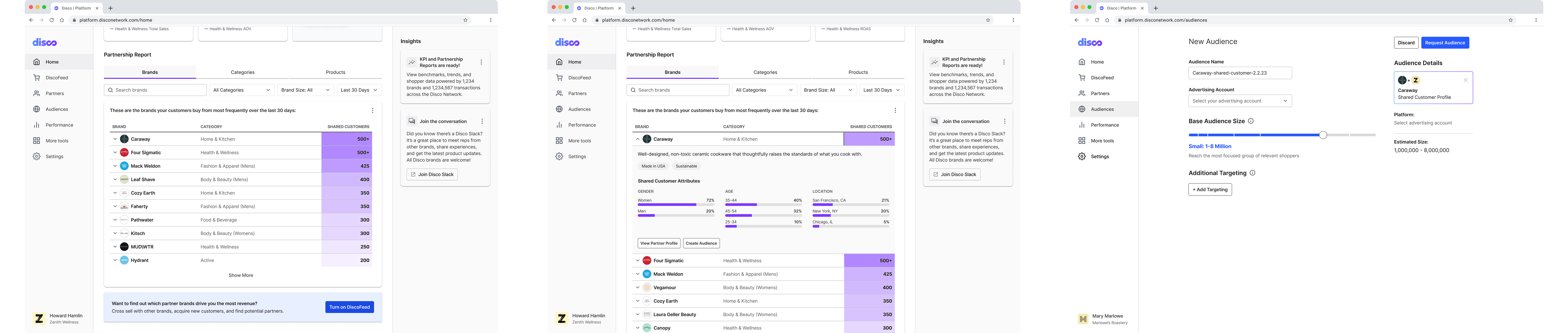Open Last 30 Days dropdown in the left window
Viewport: 1568px width, 333px height.
click(x=359, y=90)
